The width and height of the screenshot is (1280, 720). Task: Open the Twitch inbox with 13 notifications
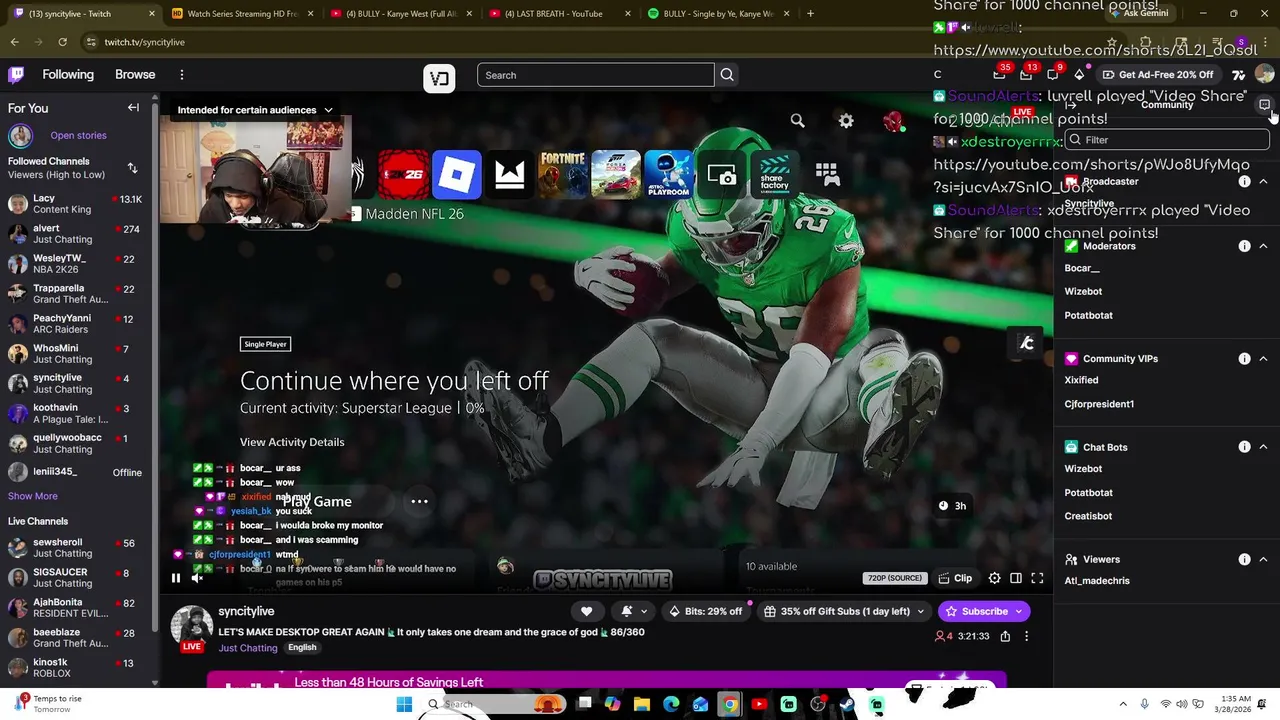click(x=1026, y=75)
